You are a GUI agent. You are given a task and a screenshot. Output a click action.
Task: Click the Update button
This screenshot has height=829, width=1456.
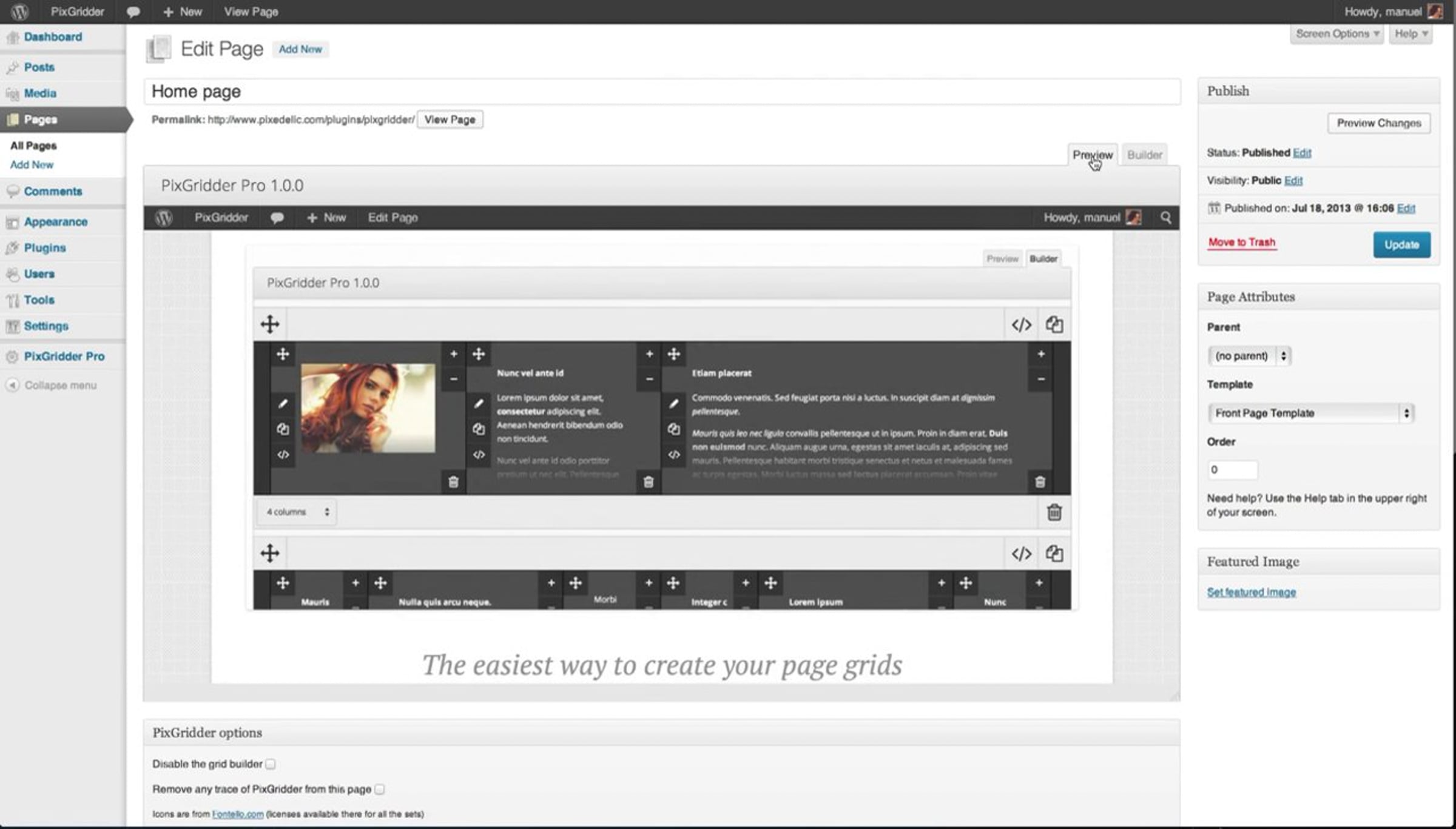click(1401, 245)
